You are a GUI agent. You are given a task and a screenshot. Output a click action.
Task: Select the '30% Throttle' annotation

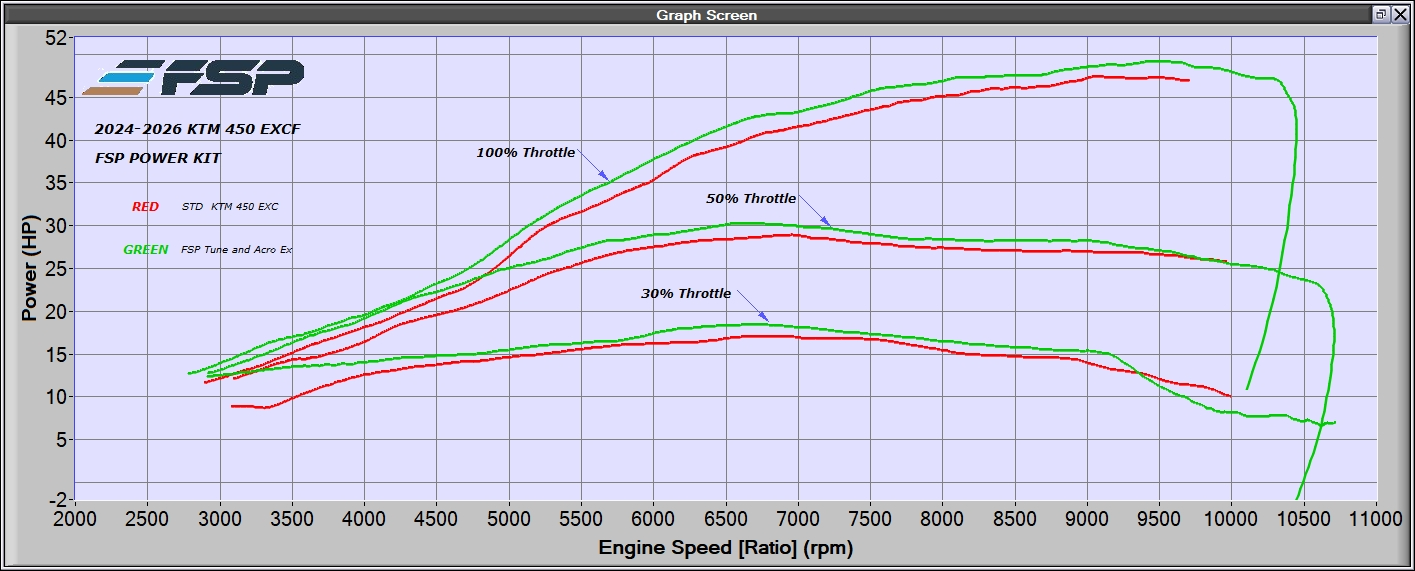pyautogui.click(x=686, y=294)
